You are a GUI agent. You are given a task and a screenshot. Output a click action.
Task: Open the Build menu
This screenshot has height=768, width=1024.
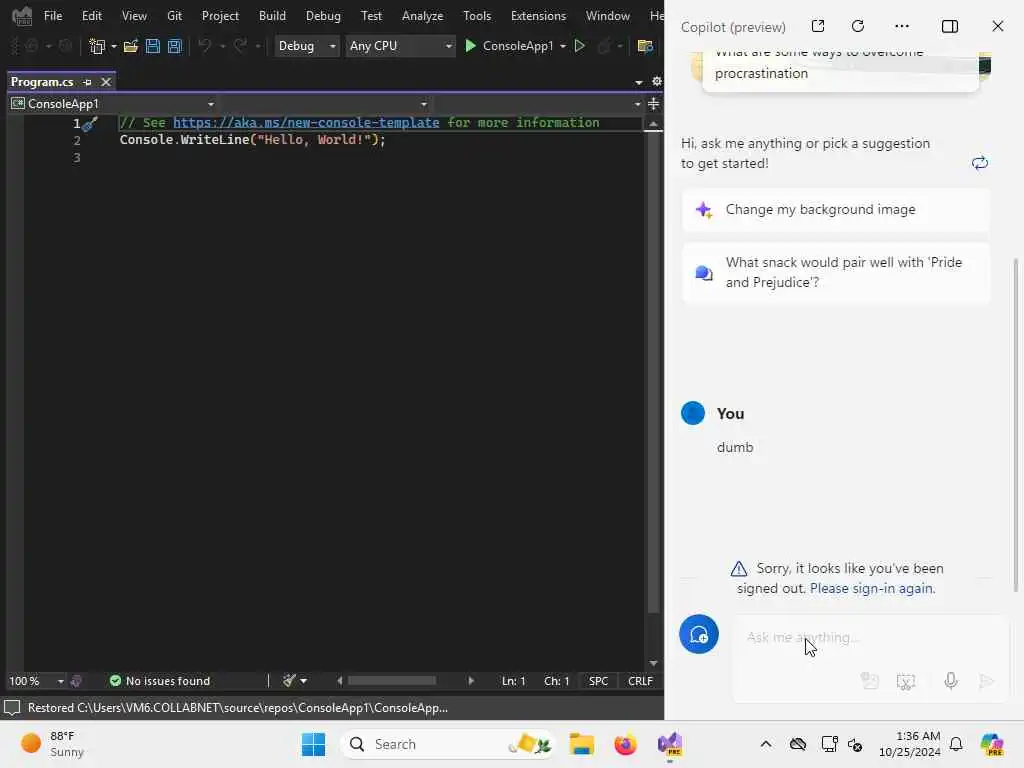coord(272,16)
